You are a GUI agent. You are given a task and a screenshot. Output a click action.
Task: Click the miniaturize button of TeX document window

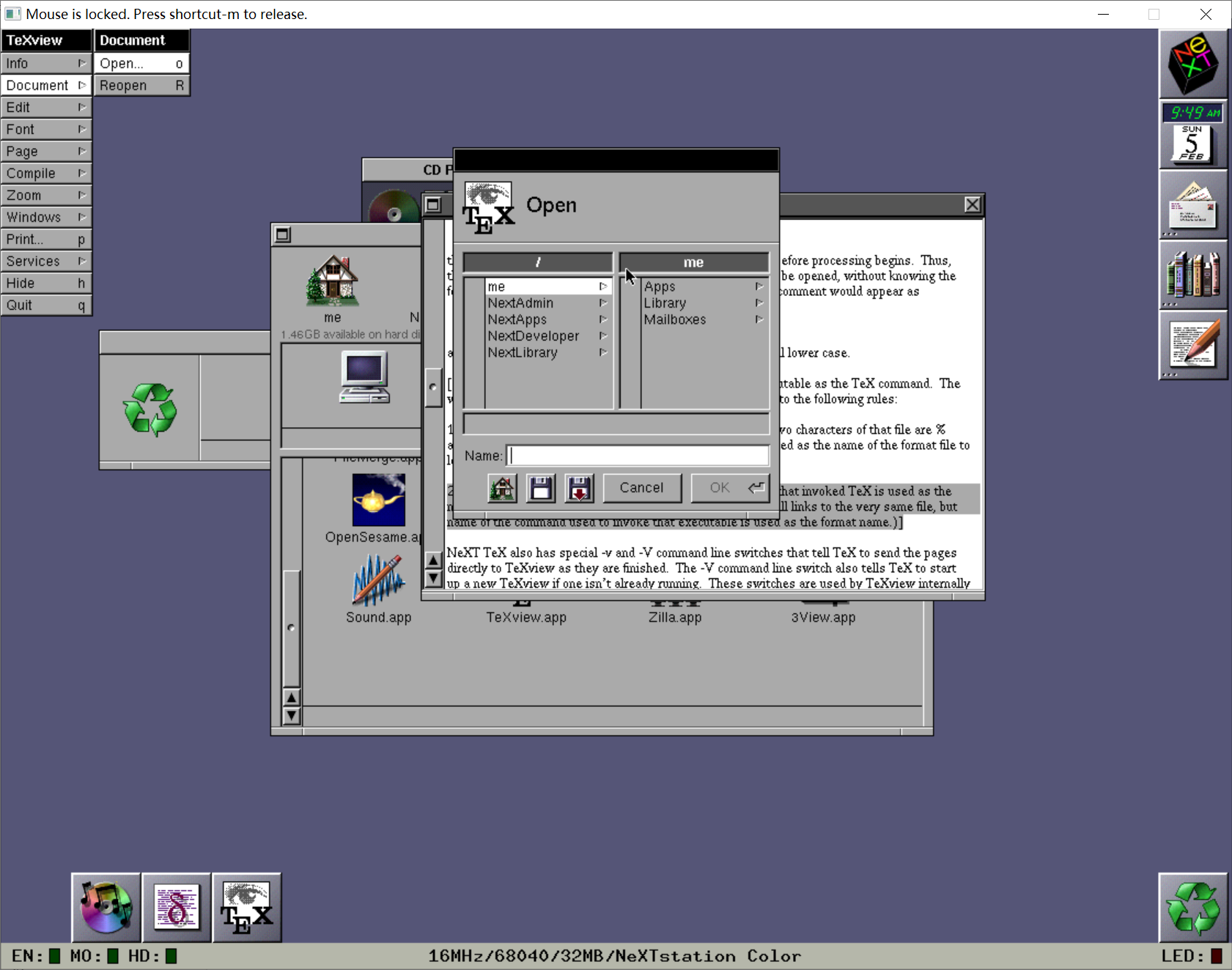[433, 204]
